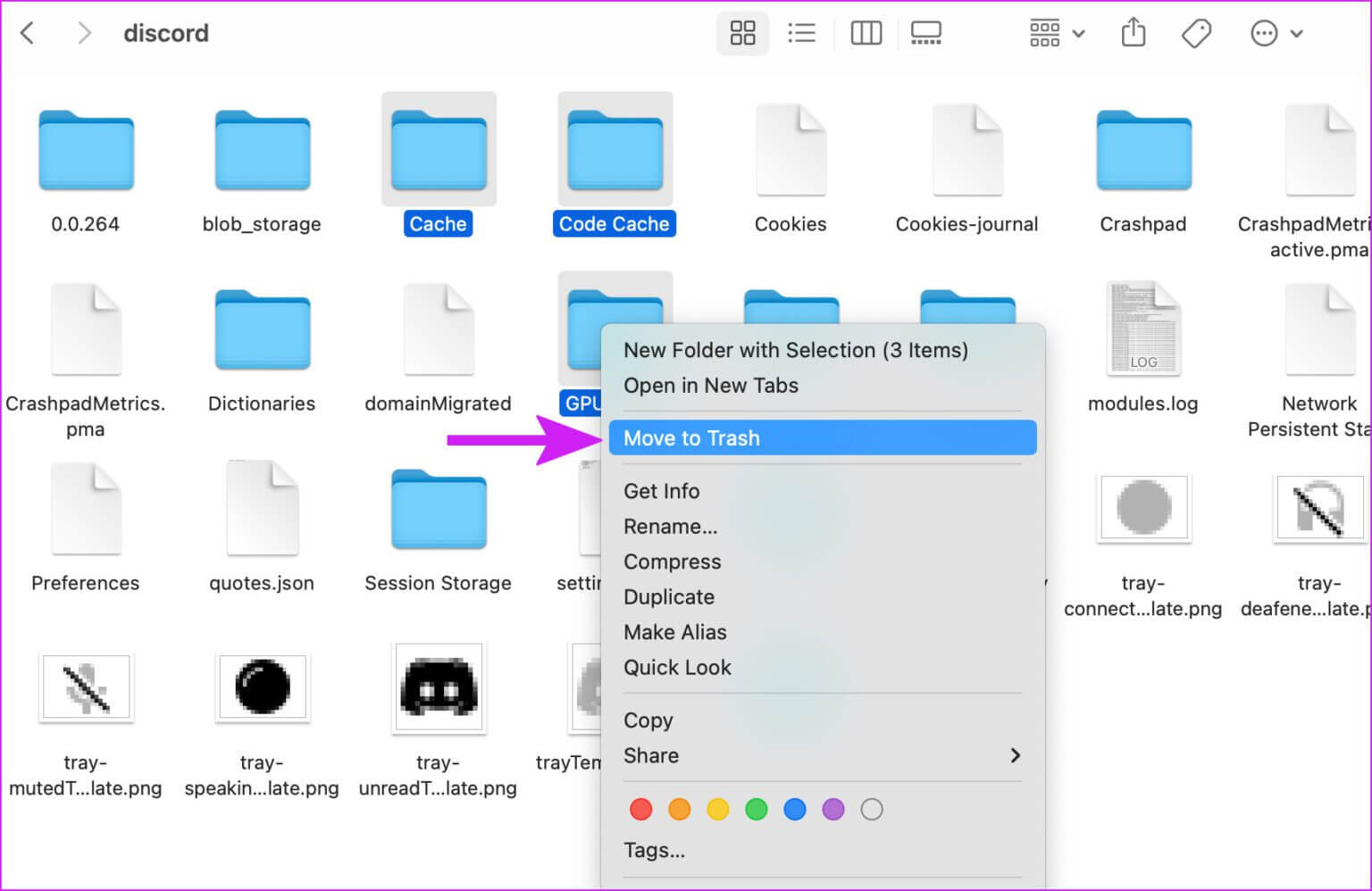Select the Session Storage folder

tap(439, 509)
